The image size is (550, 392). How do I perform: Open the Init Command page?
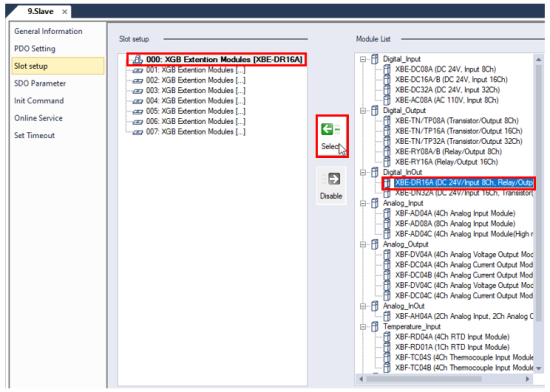[39, 101]
